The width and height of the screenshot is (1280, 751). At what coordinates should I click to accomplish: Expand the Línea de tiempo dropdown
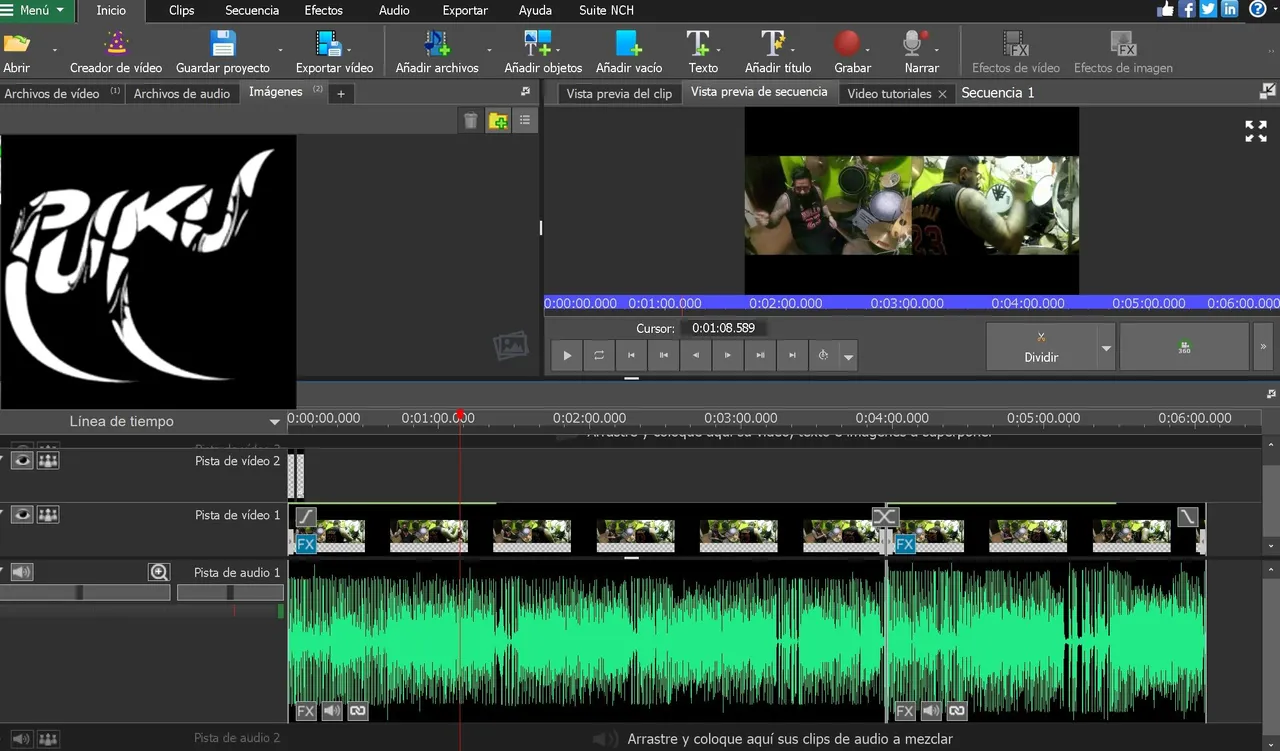[274, 422]
